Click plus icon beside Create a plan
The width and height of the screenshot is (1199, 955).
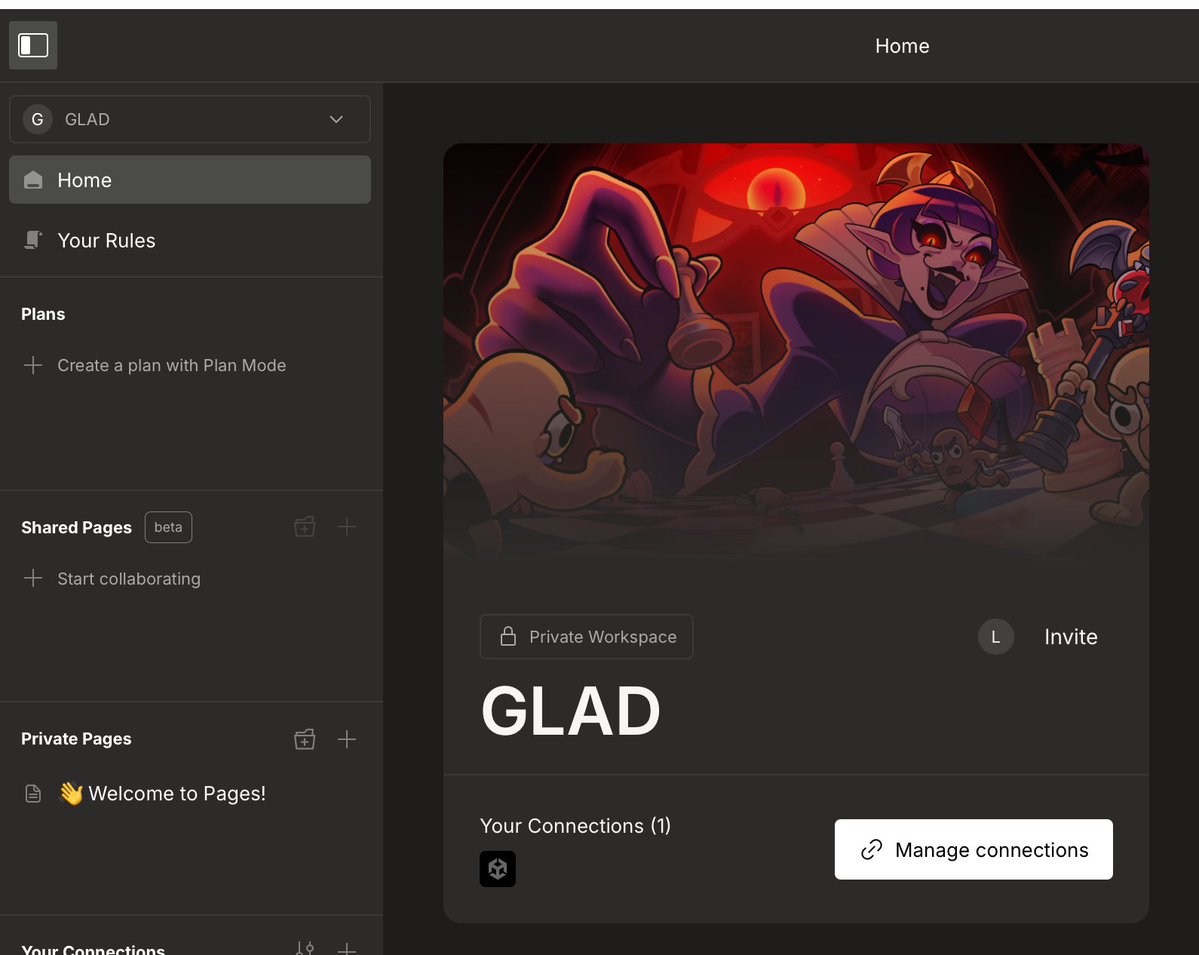click(33, 365)
